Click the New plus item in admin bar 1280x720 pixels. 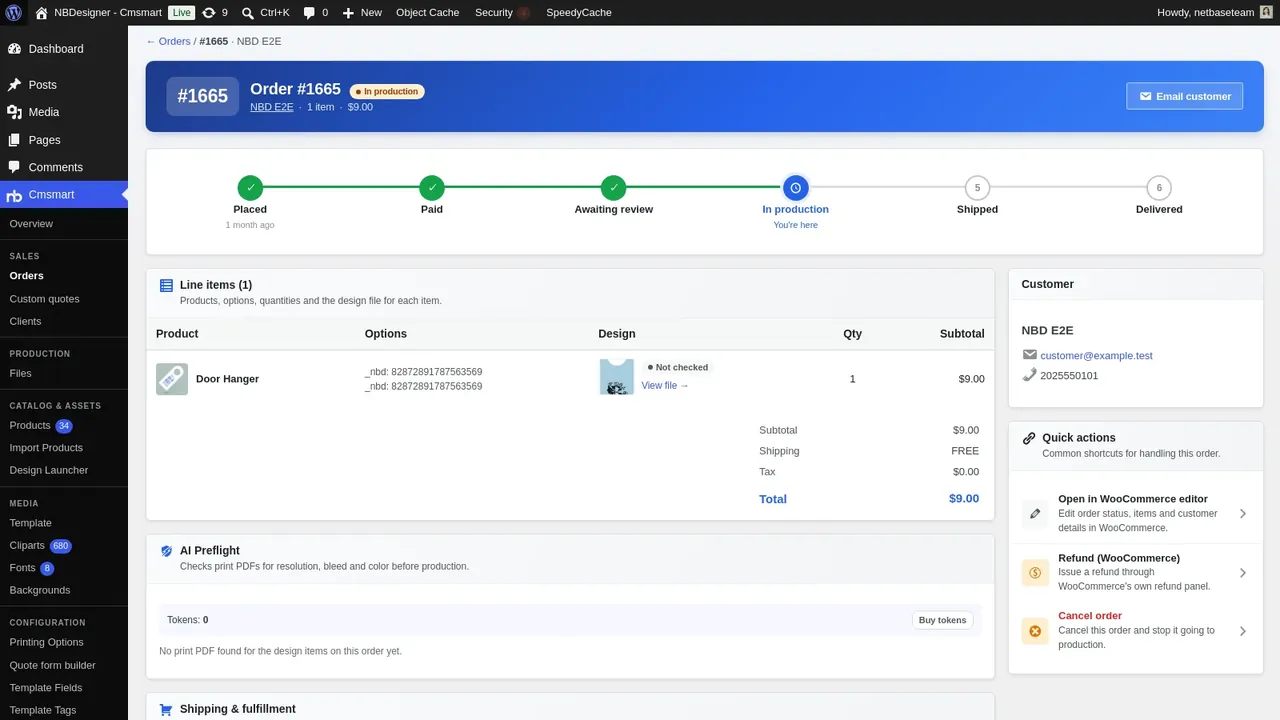coord(362,12)
